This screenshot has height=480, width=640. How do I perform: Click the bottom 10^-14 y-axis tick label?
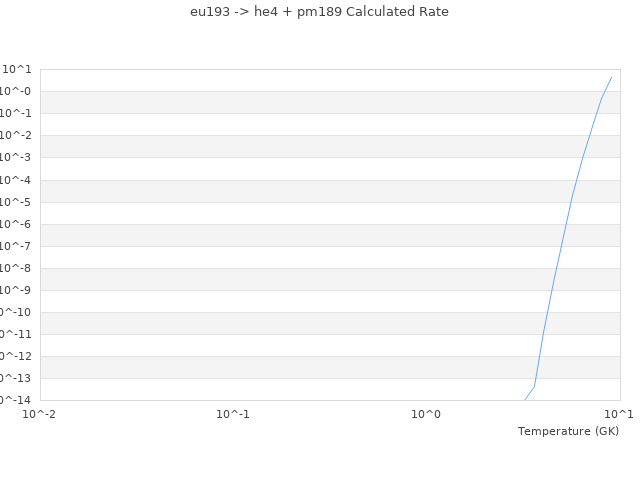16,400
